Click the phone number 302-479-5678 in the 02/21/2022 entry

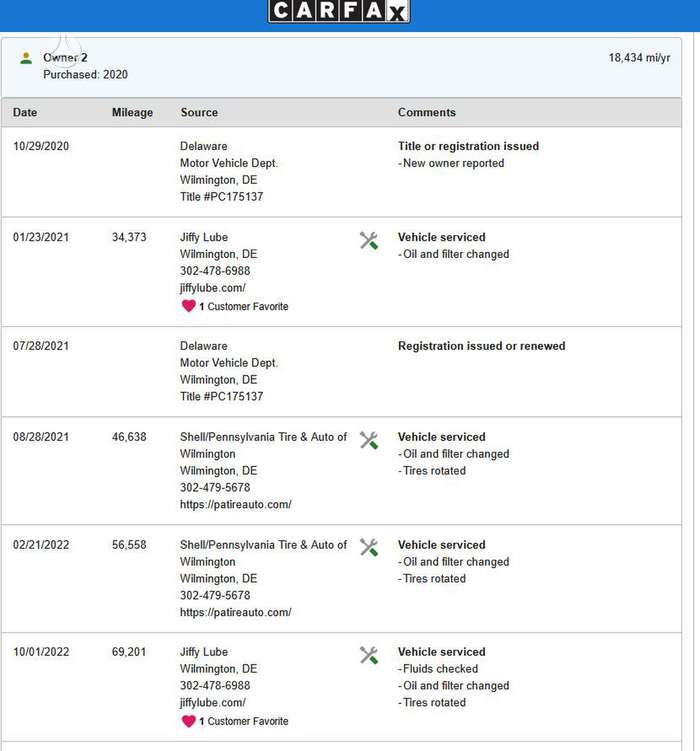(215, 595)
